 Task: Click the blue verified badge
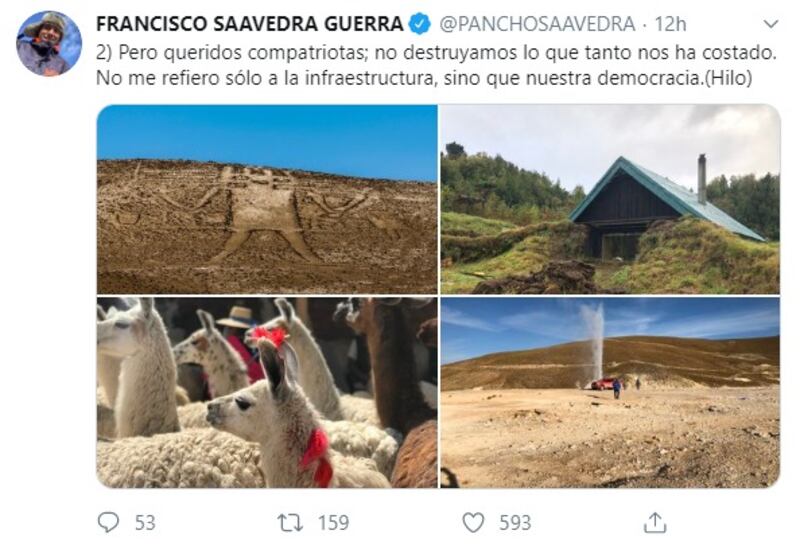420,24
